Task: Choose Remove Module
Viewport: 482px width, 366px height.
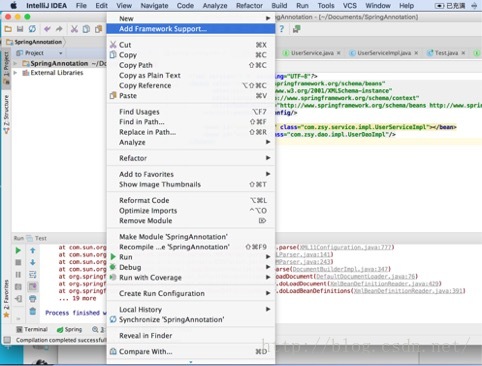Action: coord(191,221)
